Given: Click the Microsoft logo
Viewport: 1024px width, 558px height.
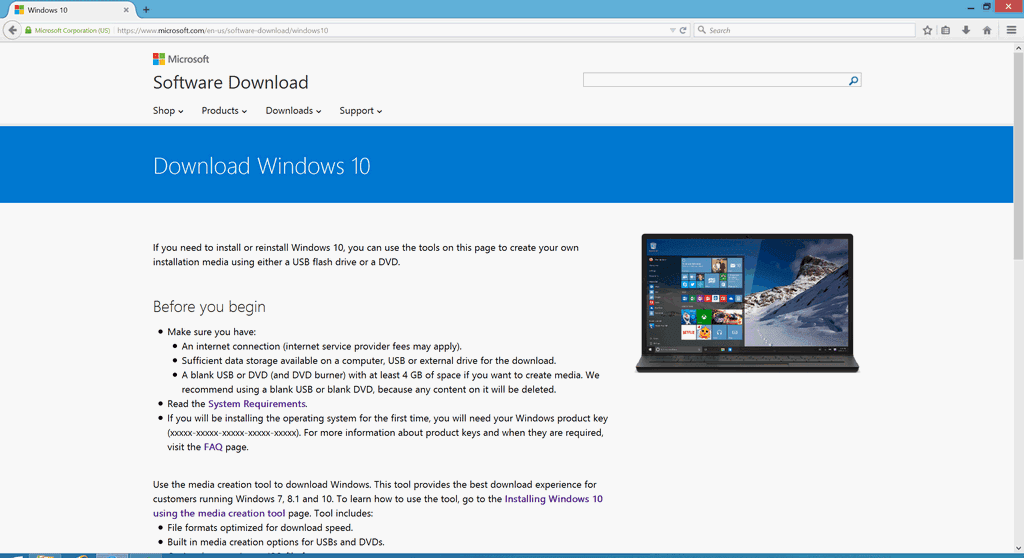Looking at the screenshot, I should (181, 59).
